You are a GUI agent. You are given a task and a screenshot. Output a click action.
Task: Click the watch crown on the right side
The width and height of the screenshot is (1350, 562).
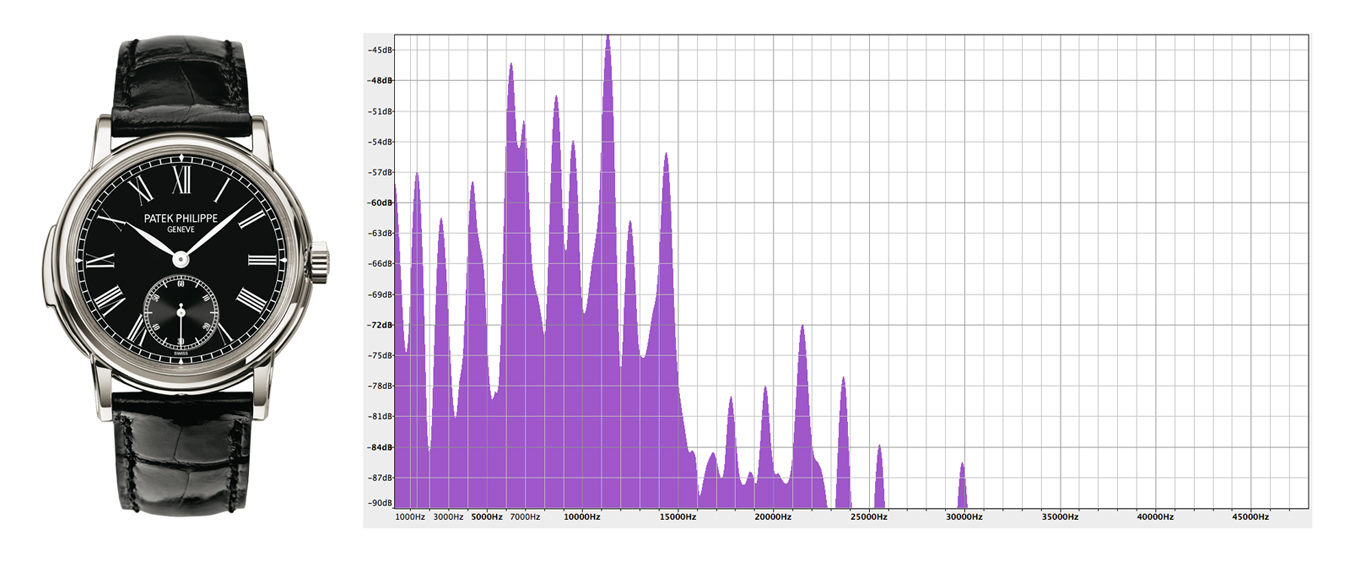click(x=319, y=262)
